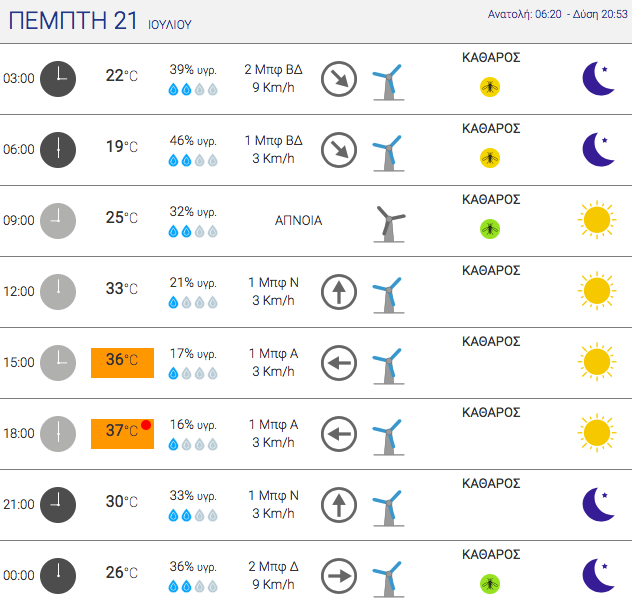Click the green mosquito icon at 00:00

(x=490, y=584)
